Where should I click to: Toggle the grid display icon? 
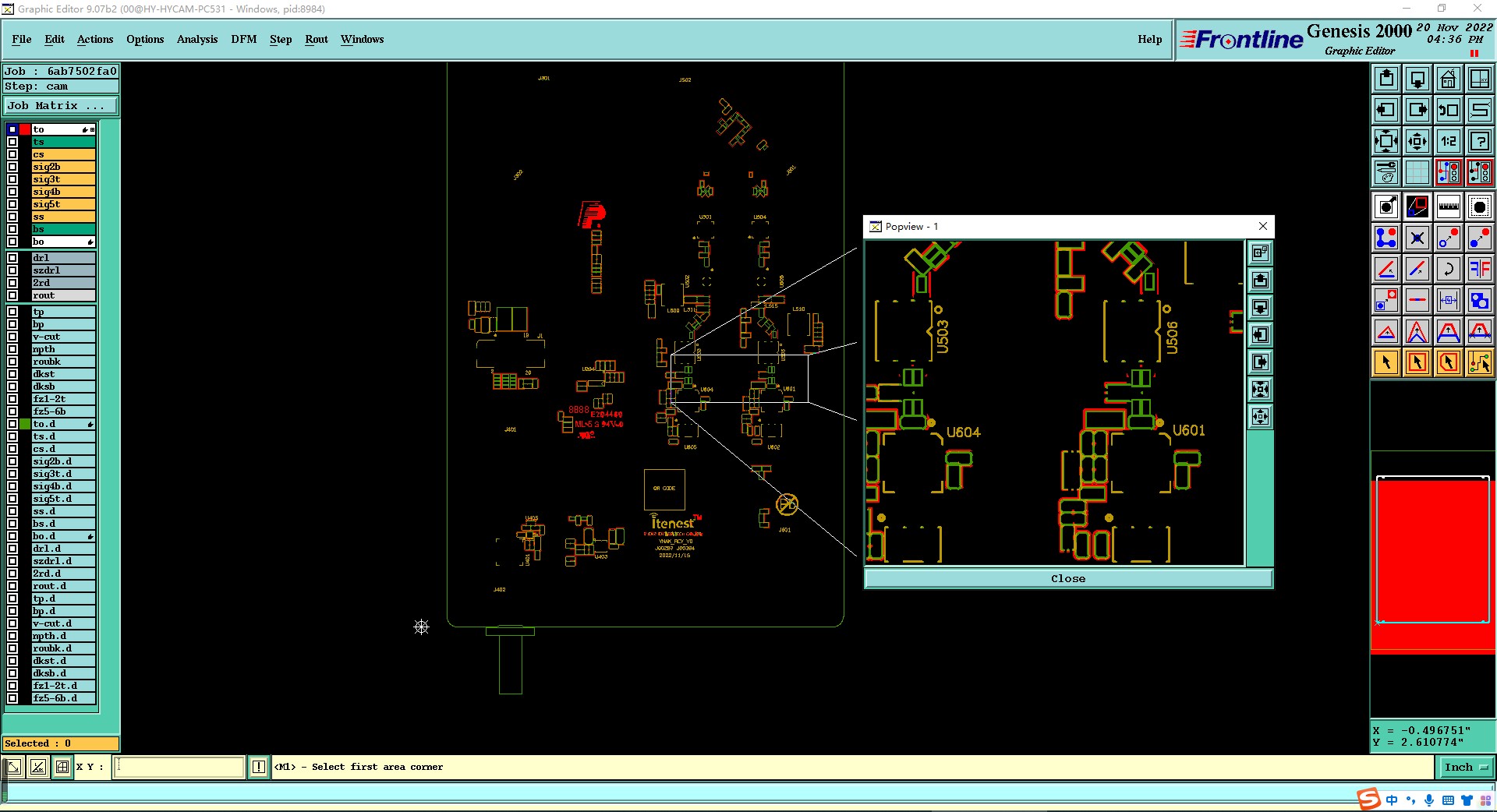1417,172
